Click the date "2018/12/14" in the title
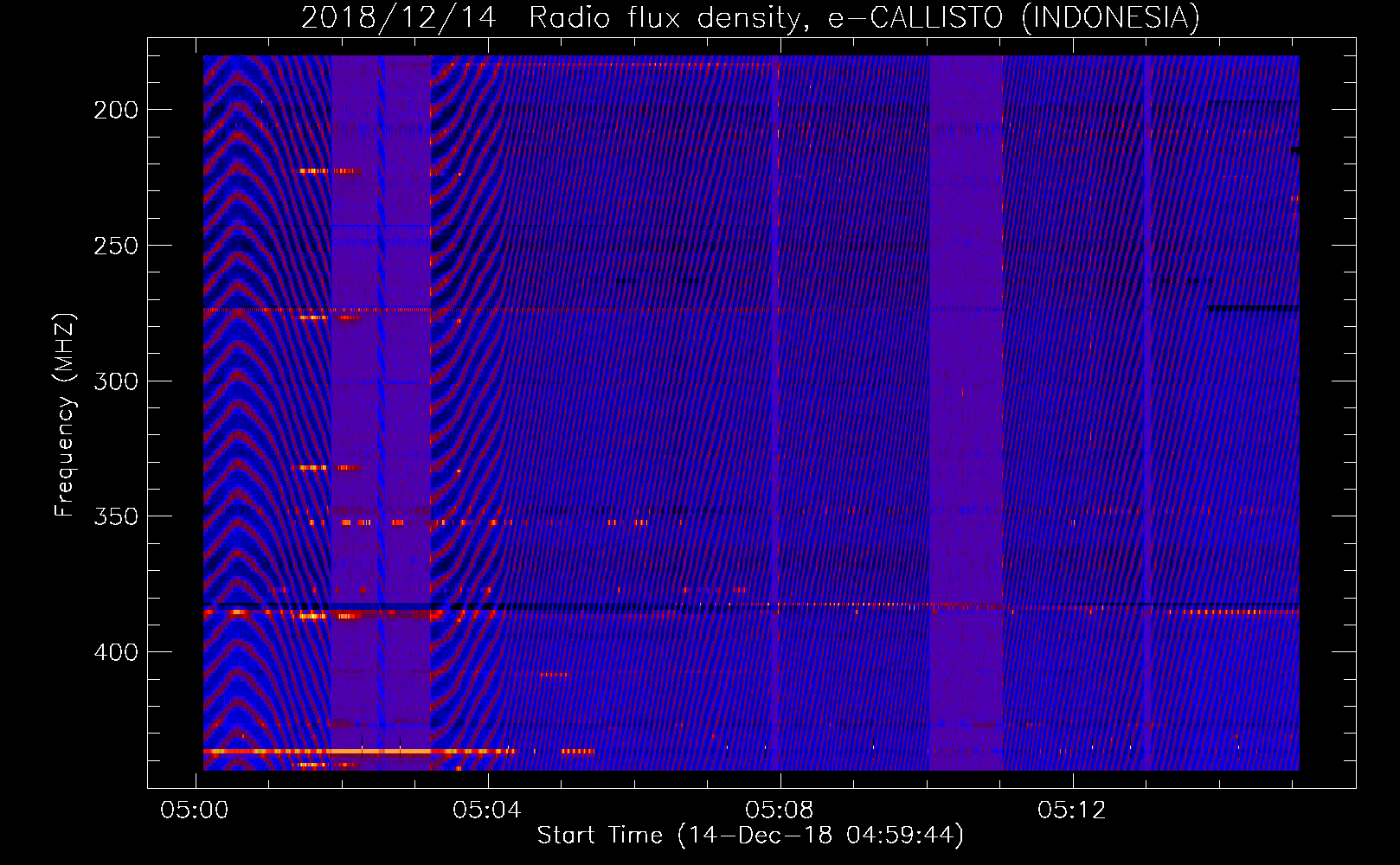1400x865 pixels. 399,17
